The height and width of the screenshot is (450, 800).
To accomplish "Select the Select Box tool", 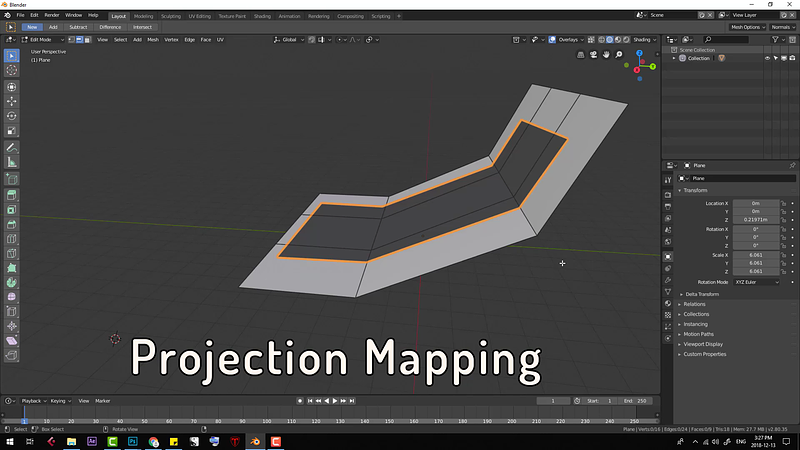I will pyautogui.click(x=12, y=56).
